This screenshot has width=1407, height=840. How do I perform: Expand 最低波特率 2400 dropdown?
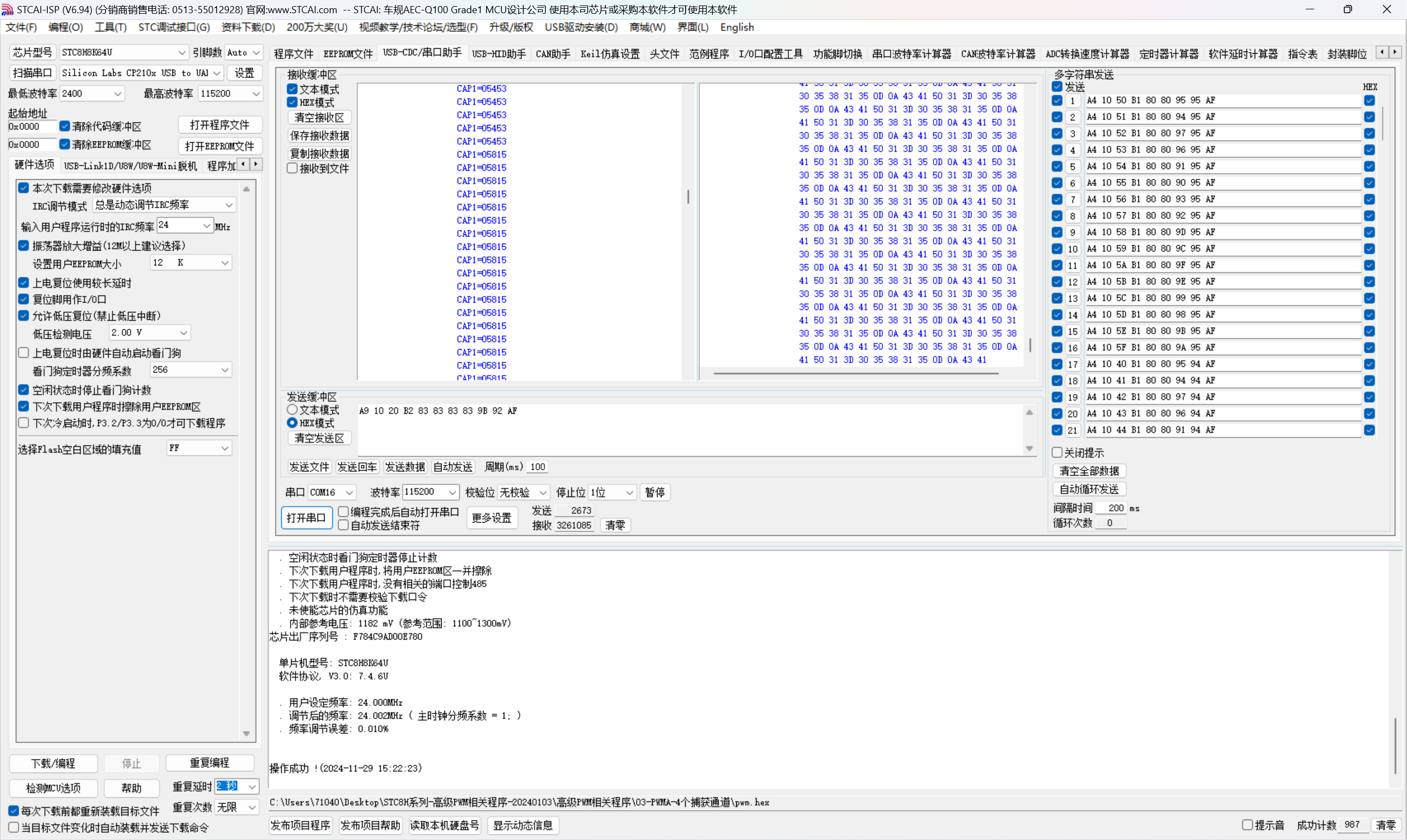click(118, 93)
